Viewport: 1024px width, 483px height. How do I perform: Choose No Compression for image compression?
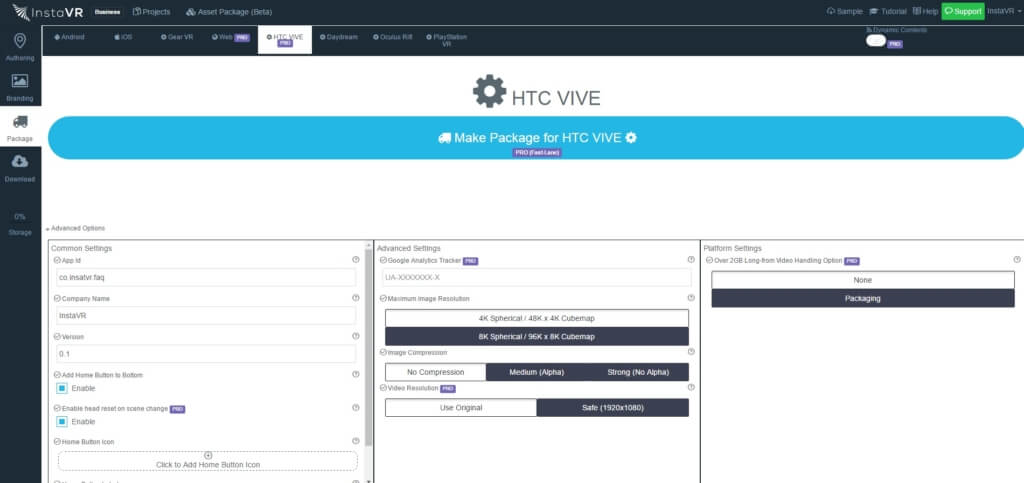pos(436,372)
